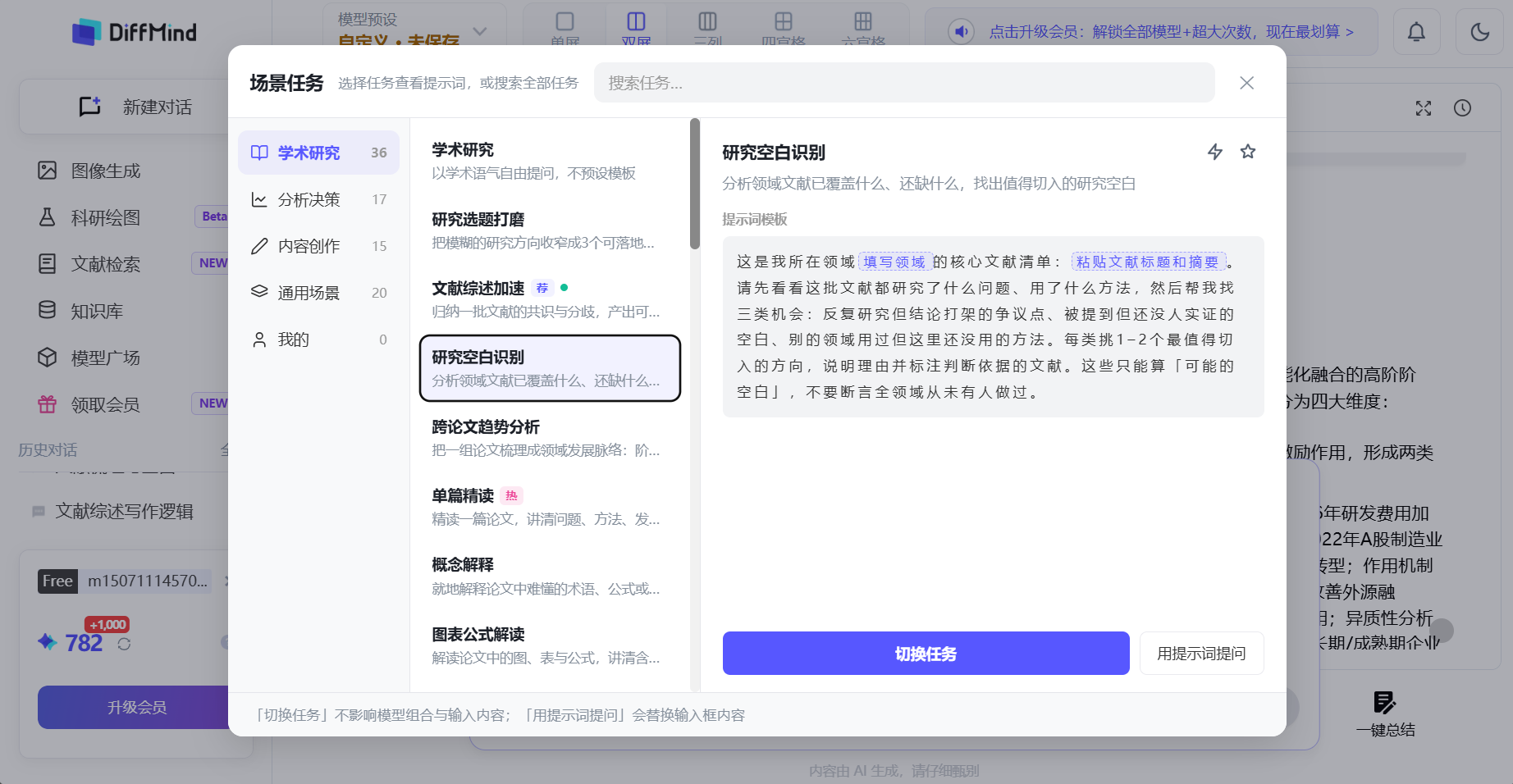Open the history clock icon

coord(1462,108)
